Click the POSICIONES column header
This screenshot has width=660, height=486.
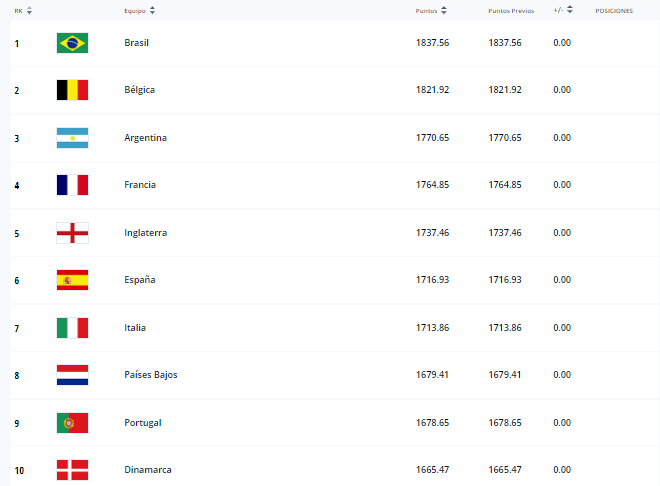click(614, 11)
